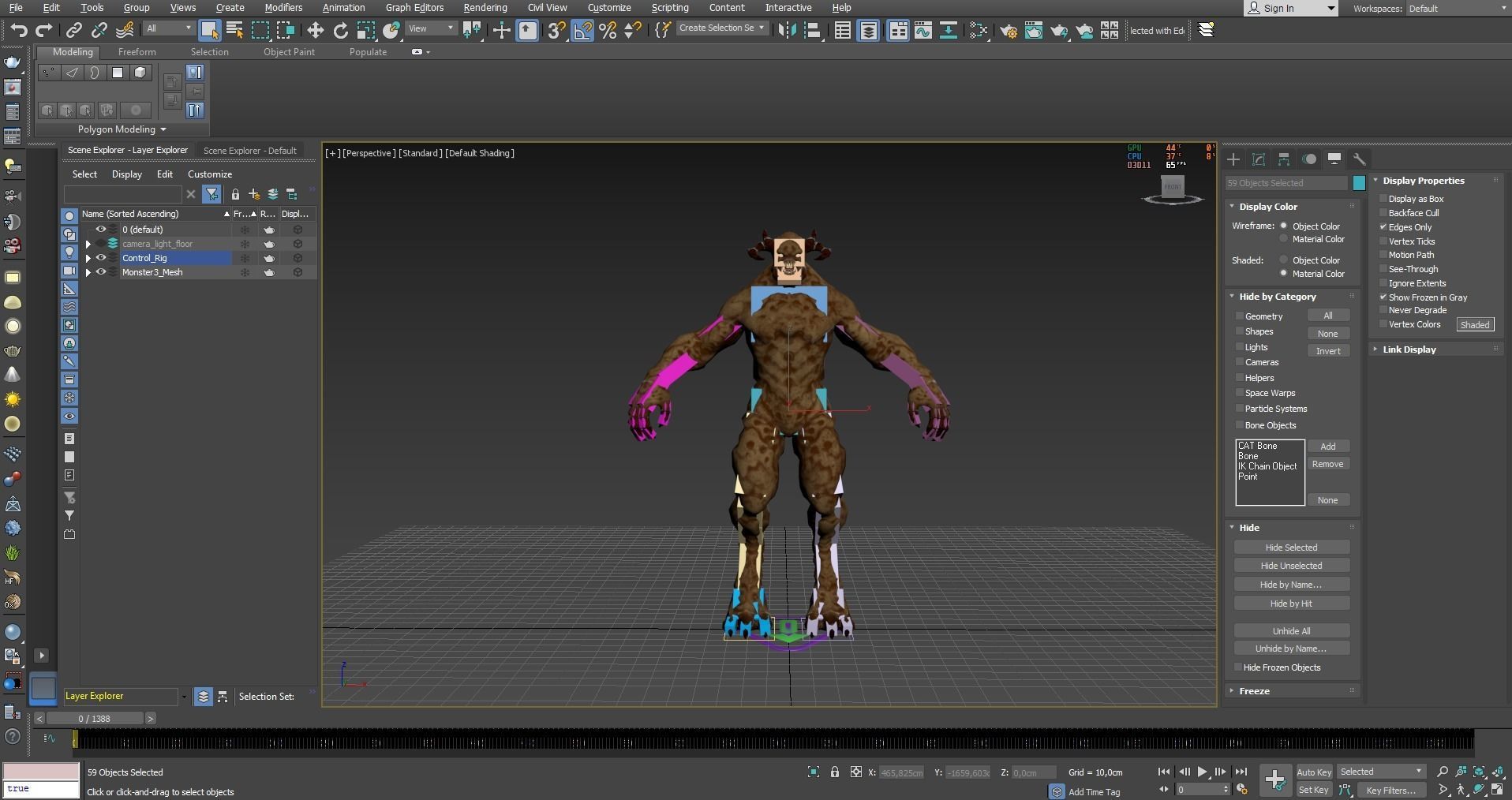This screenshot has height=800, width=1512.
Task: Activate the Select and Rotate tool
Action: coord(341,30)
